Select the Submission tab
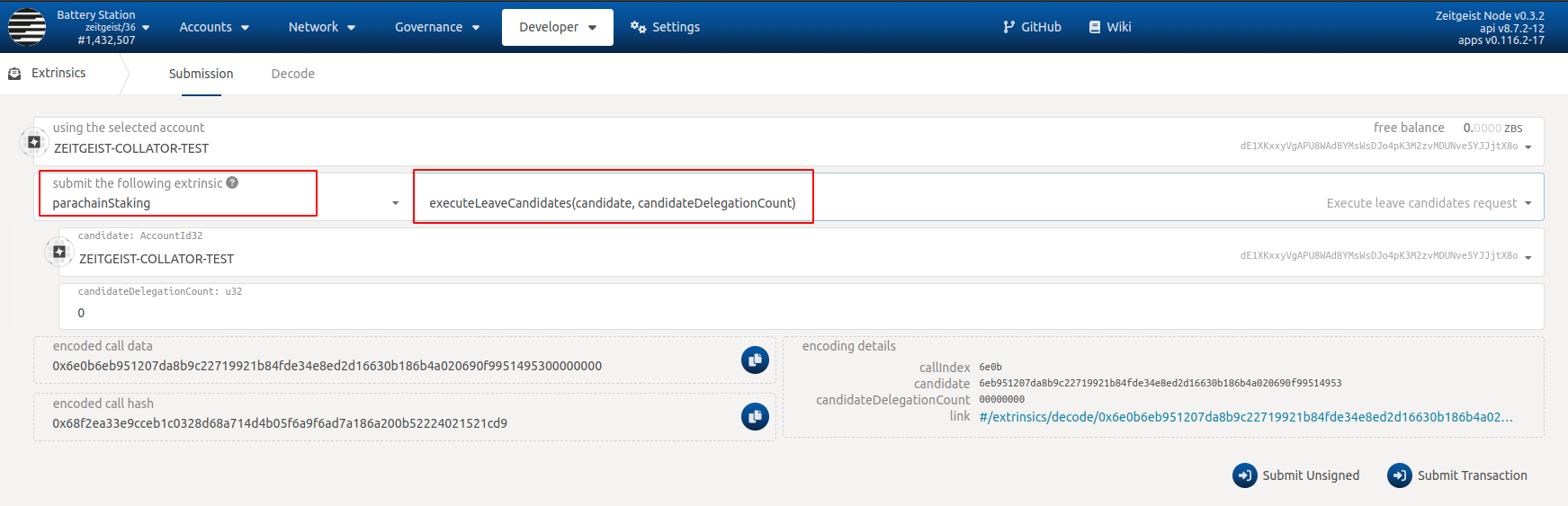The width and height of the screenshot is (1568, 506). [201, 74]
